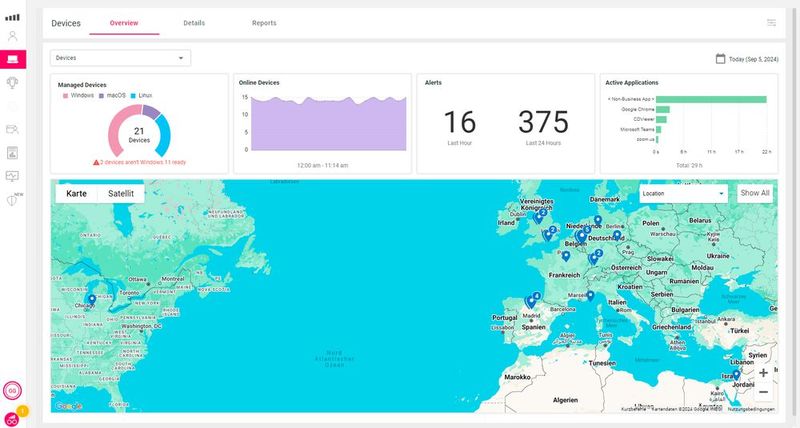Click the Microsoft Teams application bar
The width and height of the screenshot is (800, 428).
pyautogui.click(x=659, y=130)
